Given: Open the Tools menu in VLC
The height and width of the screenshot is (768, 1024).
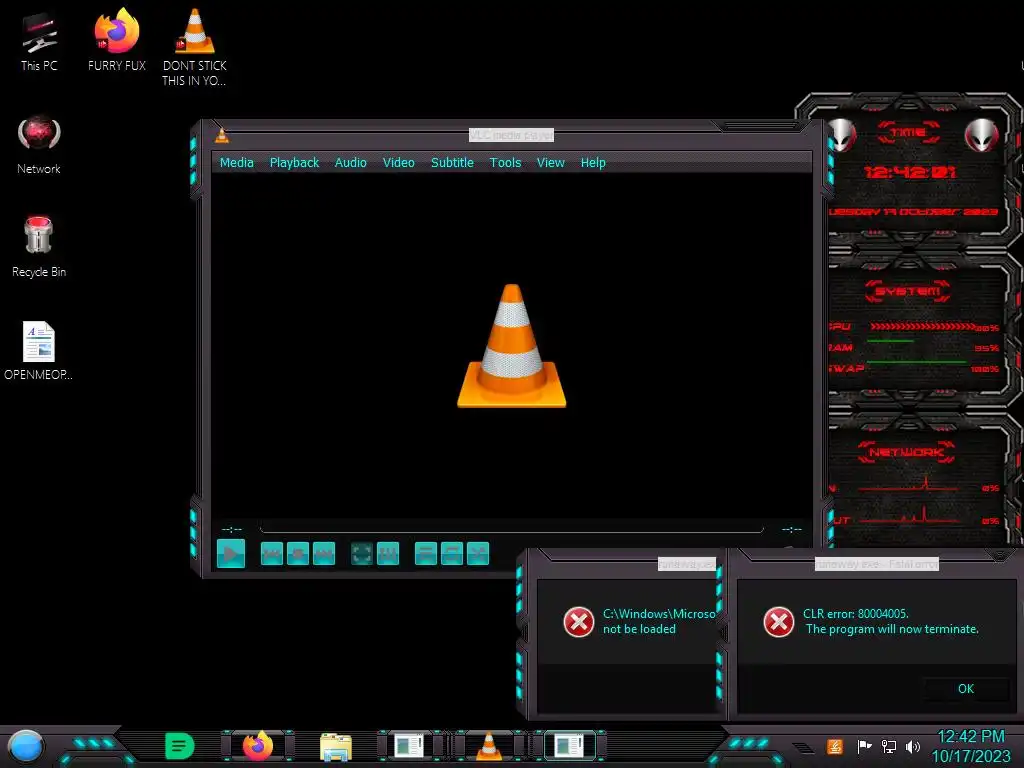Looking at the screenshot, I should tap(505, 163).
